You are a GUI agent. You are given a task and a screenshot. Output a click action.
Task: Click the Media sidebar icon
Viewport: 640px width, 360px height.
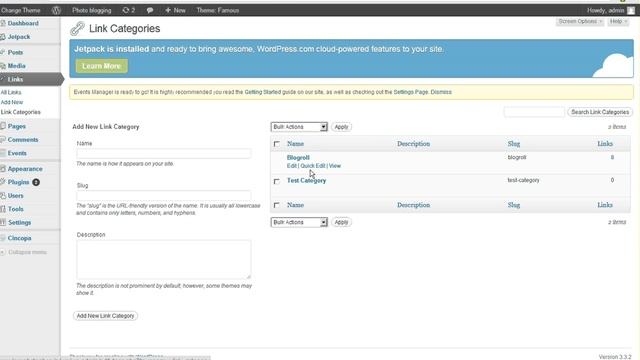(x=3, y=66)
